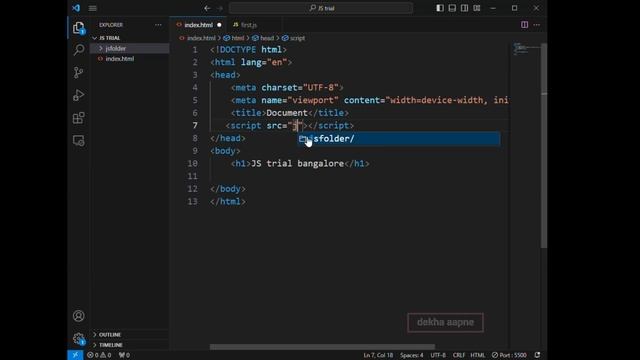Open the Run and Debug view
Image resolution: width=640 pixels, height=360 pixels.
point(79,95)
